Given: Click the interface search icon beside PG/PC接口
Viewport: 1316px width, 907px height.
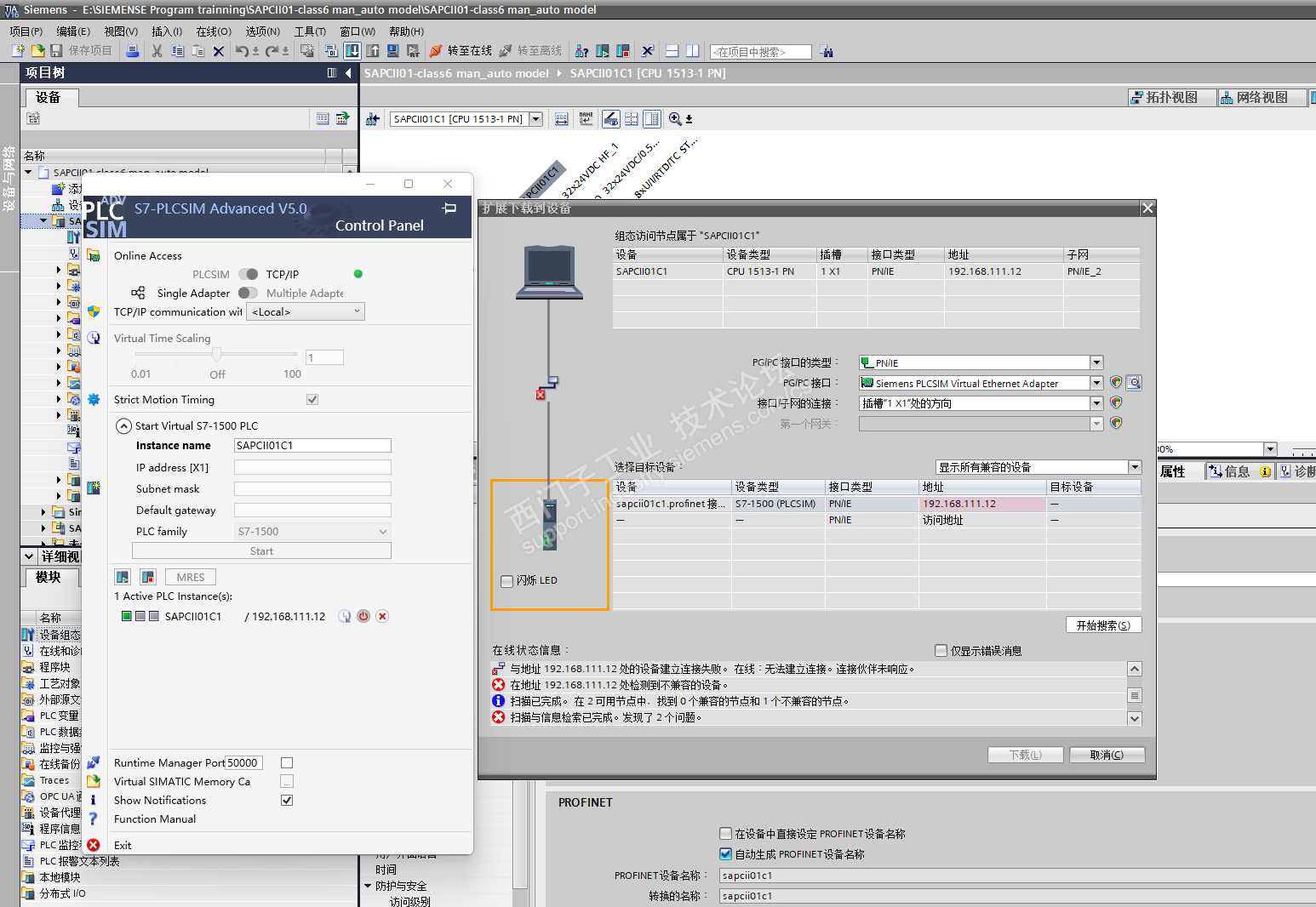Looking at the screenshot, I should [1134, 383].
